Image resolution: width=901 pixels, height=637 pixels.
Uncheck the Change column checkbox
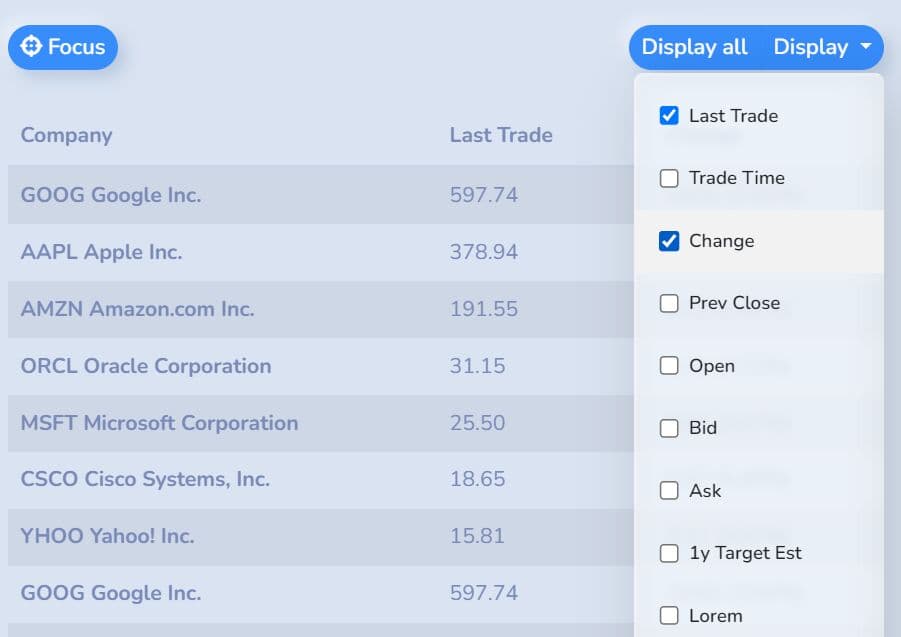pos(669,241)
